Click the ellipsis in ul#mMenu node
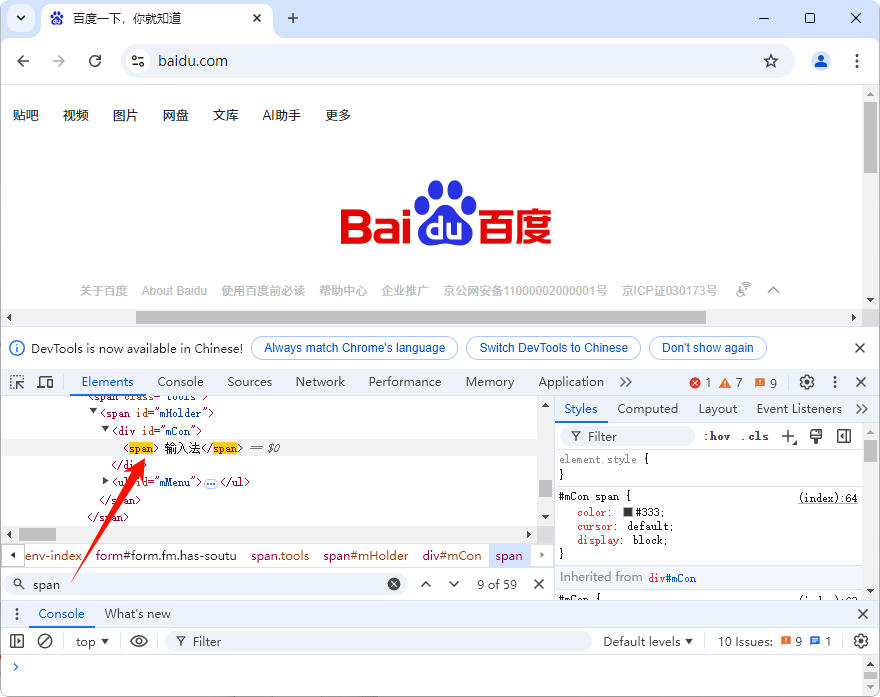 click(x=211, y=483)
